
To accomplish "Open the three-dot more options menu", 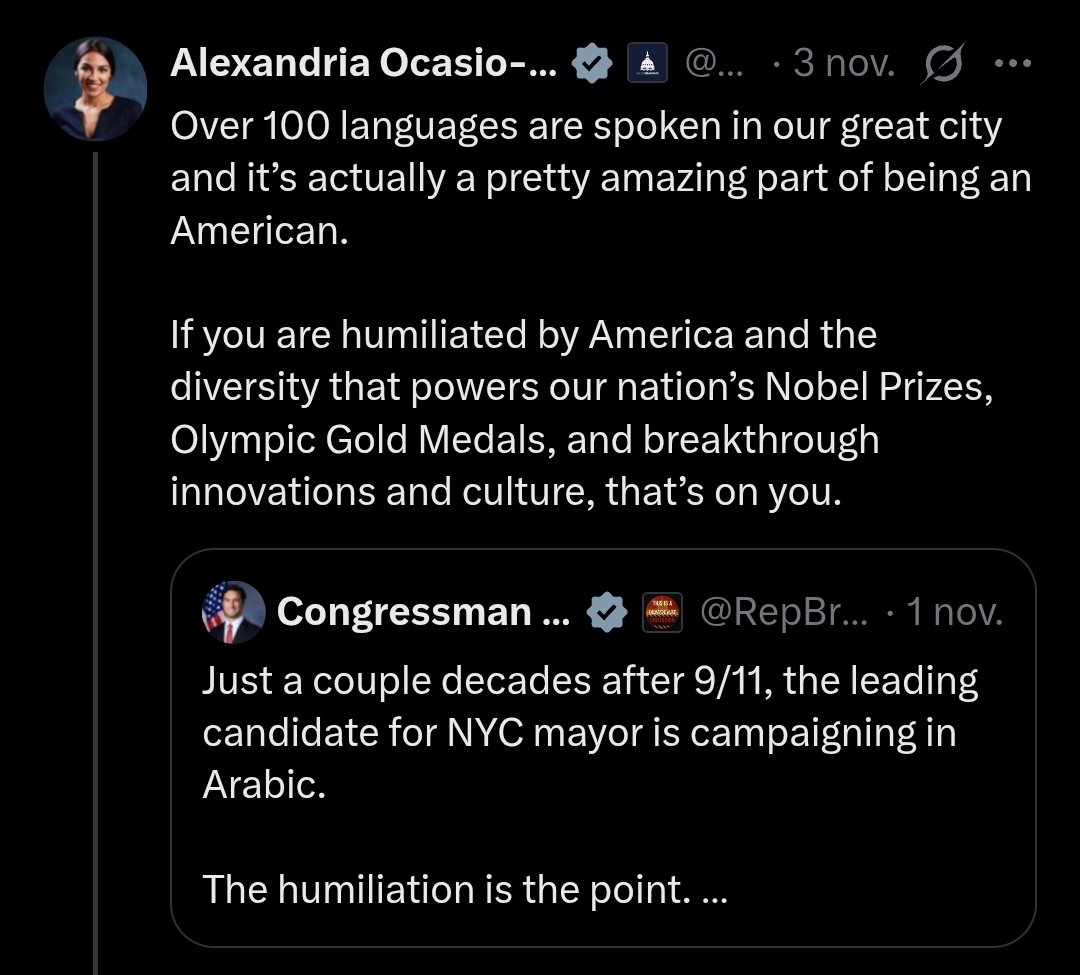I will (1012, 66).
